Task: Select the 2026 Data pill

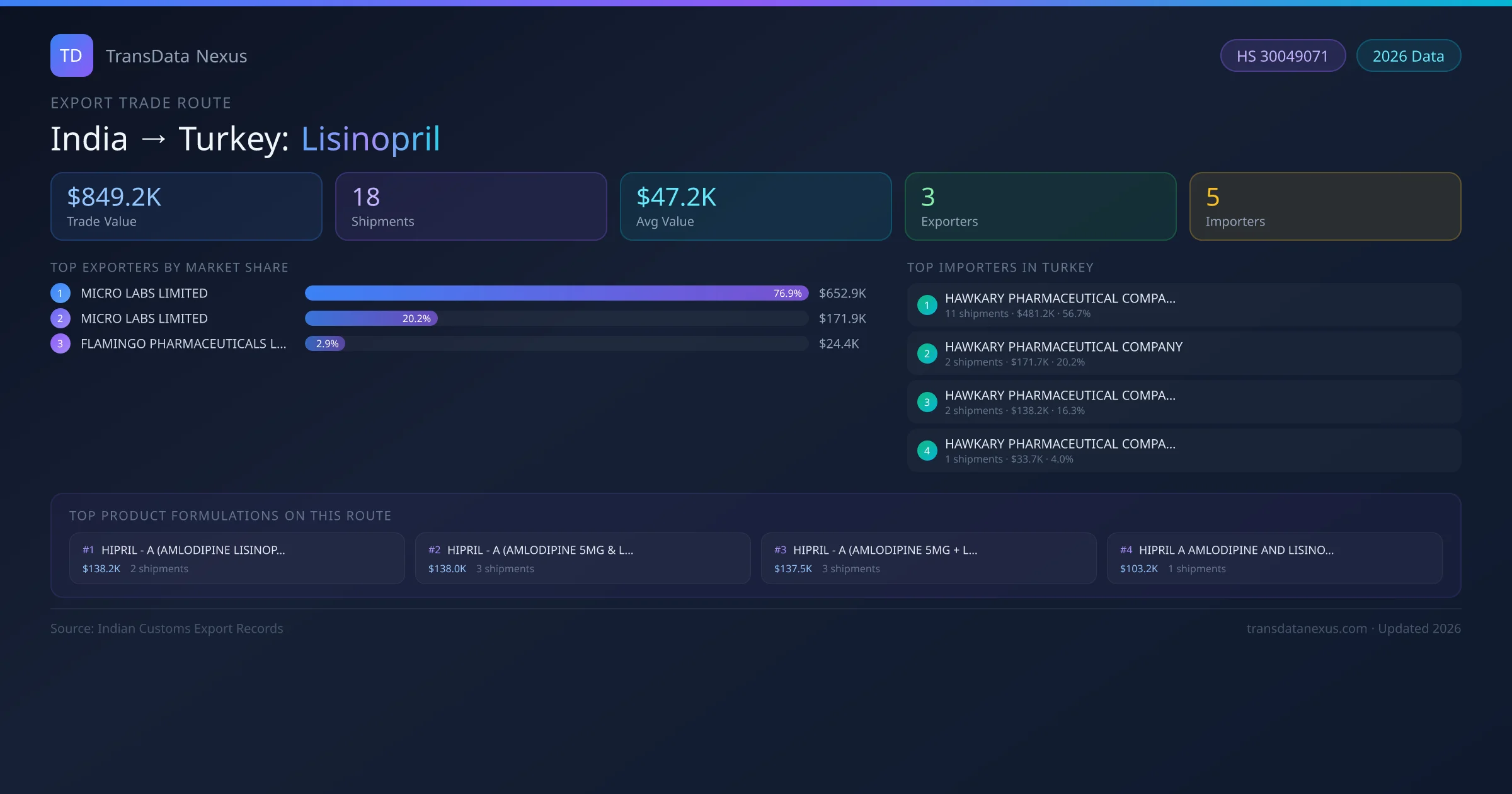Action: tap(1408, 56)
